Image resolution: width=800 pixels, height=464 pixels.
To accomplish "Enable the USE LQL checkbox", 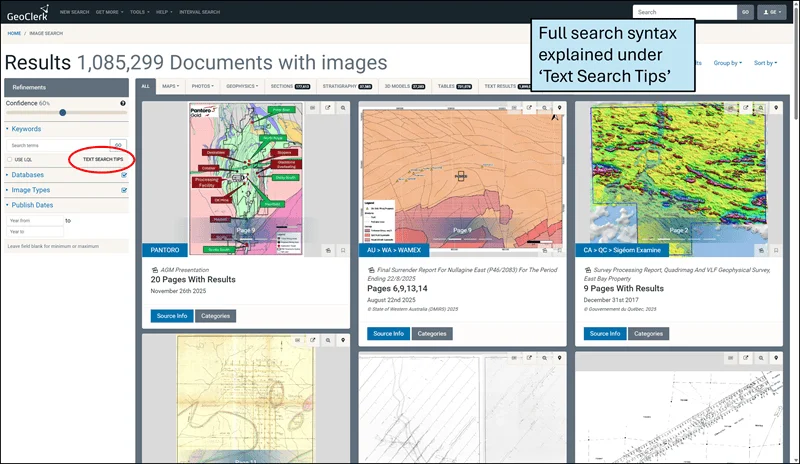I will coord(10,159).
